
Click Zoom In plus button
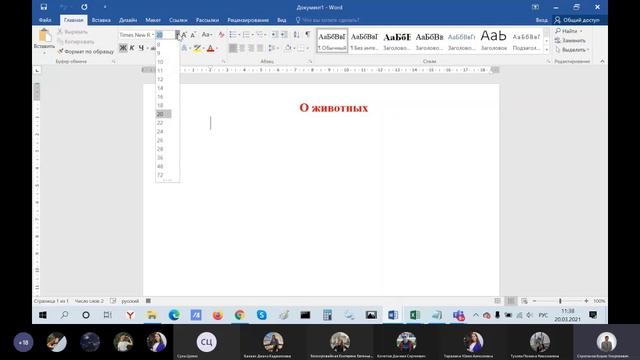click(586, 301)
